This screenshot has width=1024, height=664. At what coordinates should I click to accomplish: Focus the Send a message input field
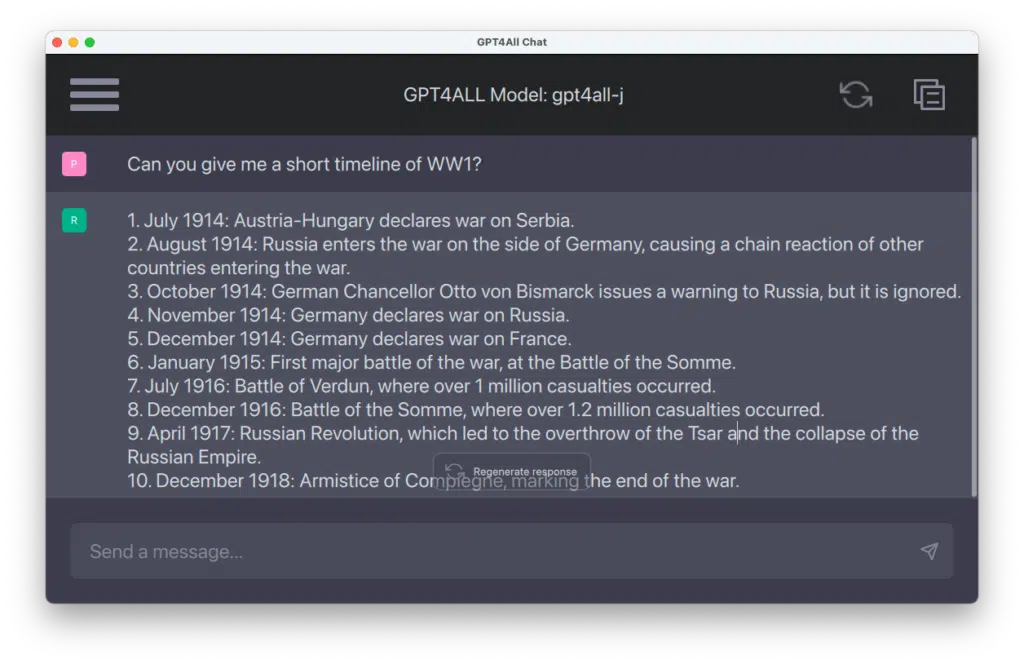511,551
